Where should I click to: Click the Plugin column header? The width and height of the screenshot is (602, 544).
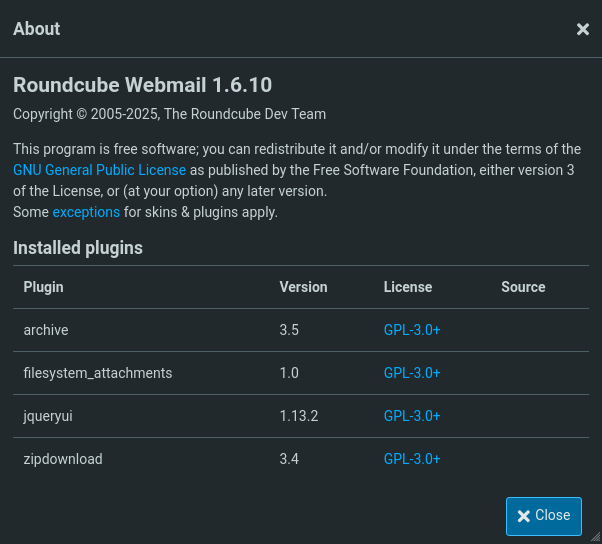tap(43, 287)
